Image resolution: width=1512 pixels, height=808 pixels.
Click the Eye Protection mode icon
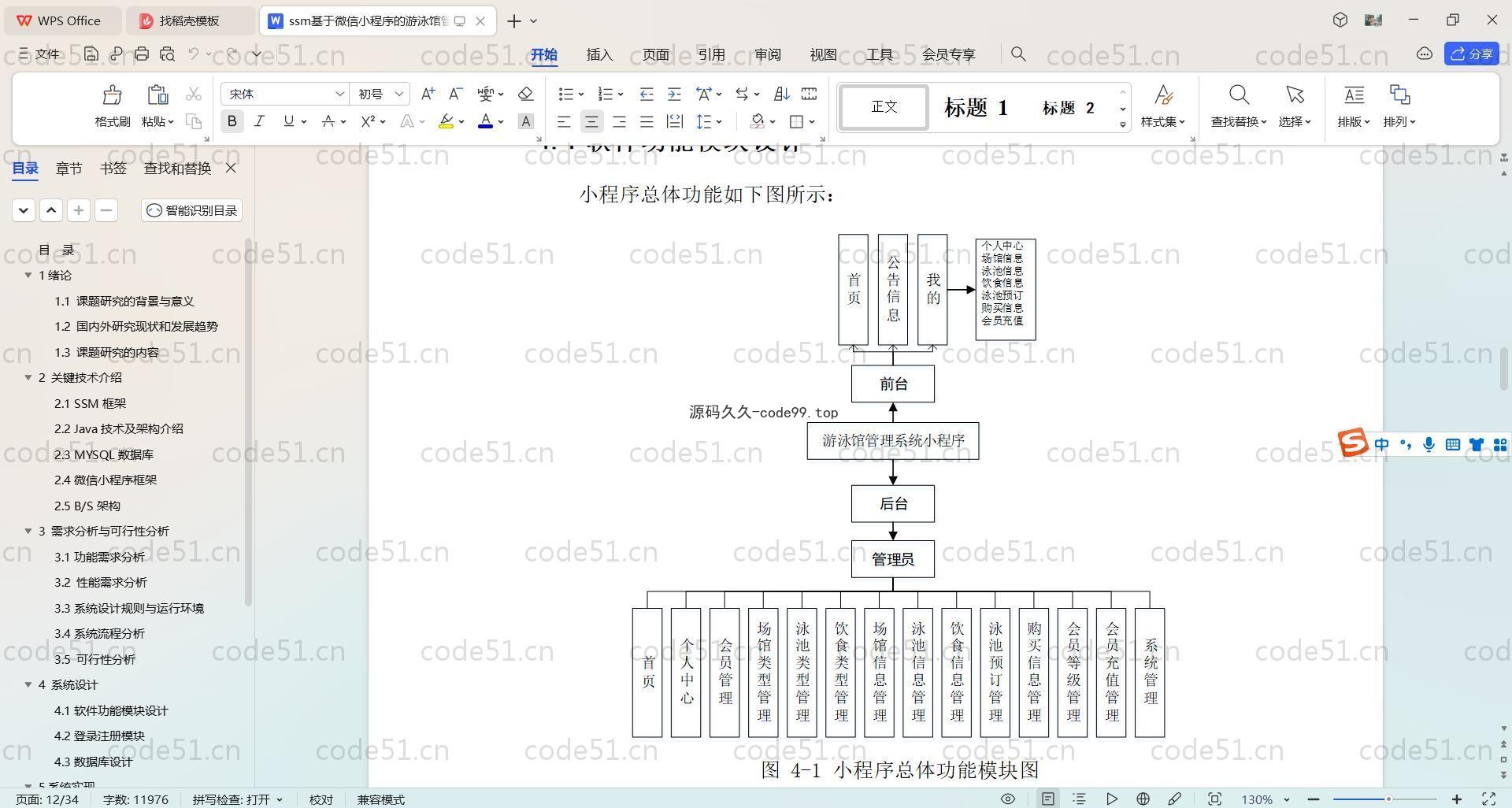point(1007,799)
